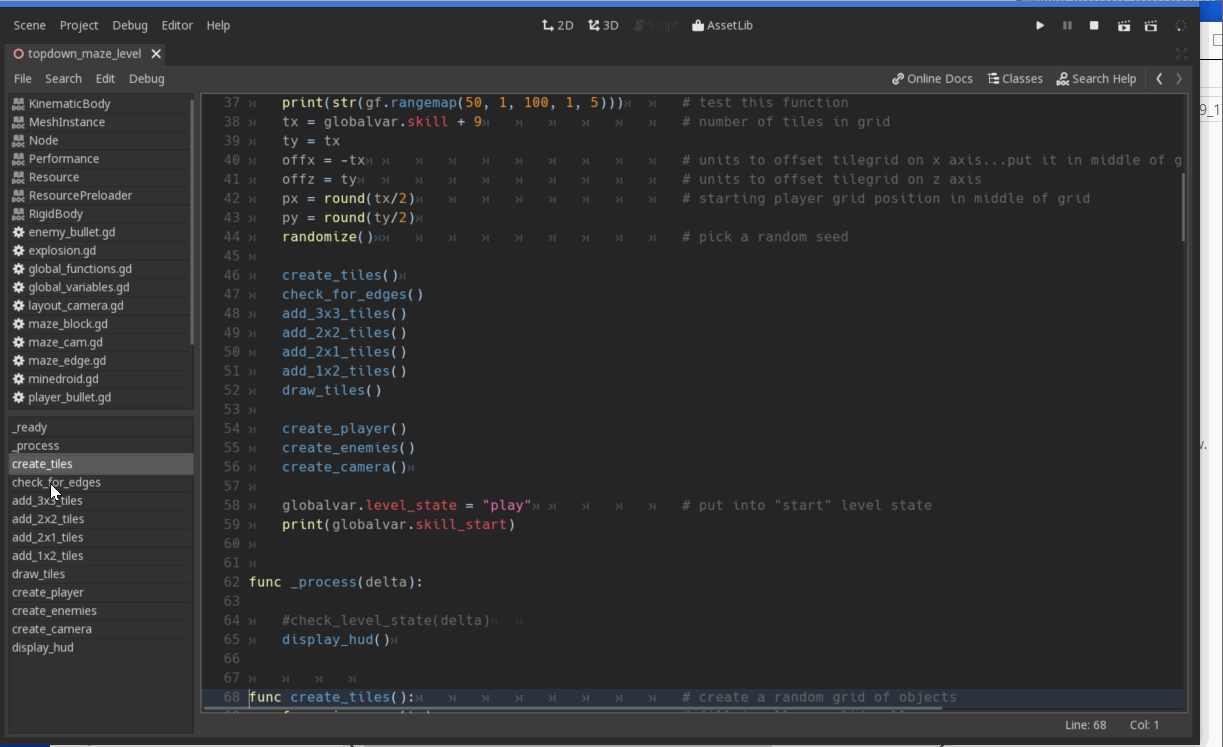Open layout_camera.gd script
The height and width of the screenshot is (747, 1223).
99,305
